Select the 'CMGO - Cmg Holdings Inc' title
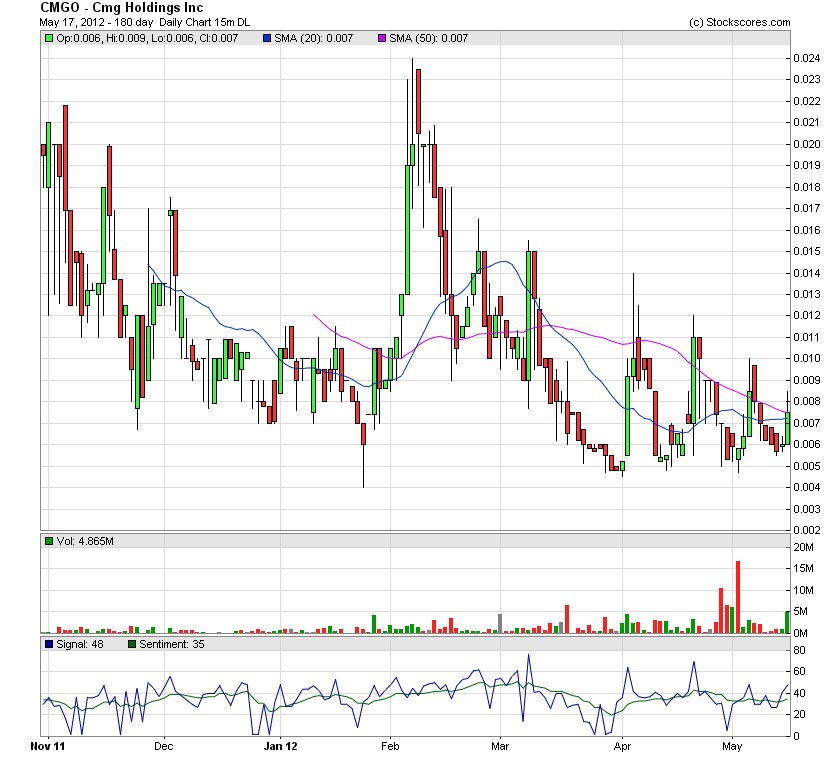 pyautogui.click(x=122, y=7)
